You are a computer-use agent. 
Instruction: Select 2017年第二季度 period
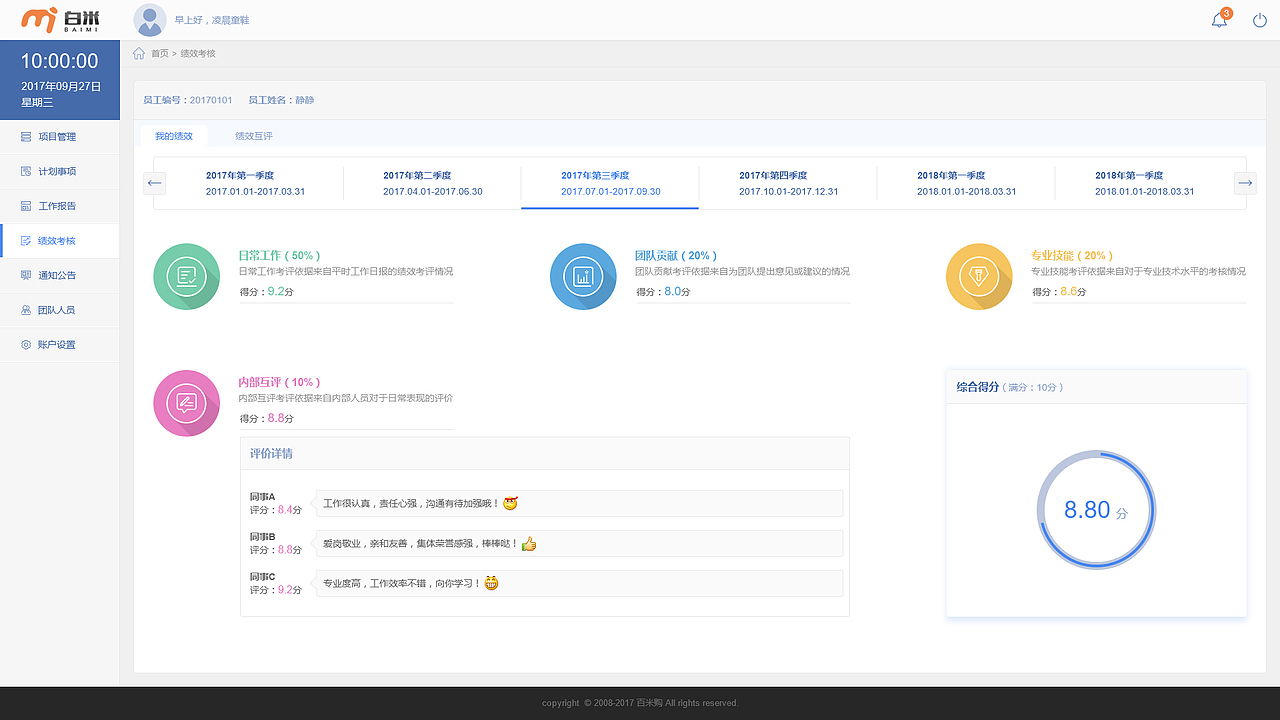(433, 183)
